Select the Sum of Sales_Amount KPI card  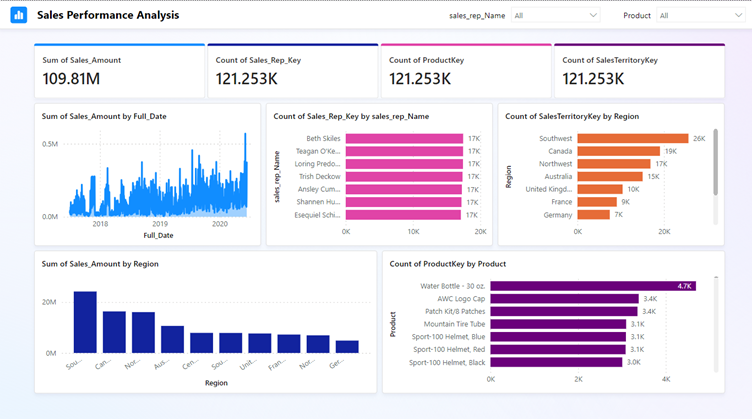coord(118,71)
